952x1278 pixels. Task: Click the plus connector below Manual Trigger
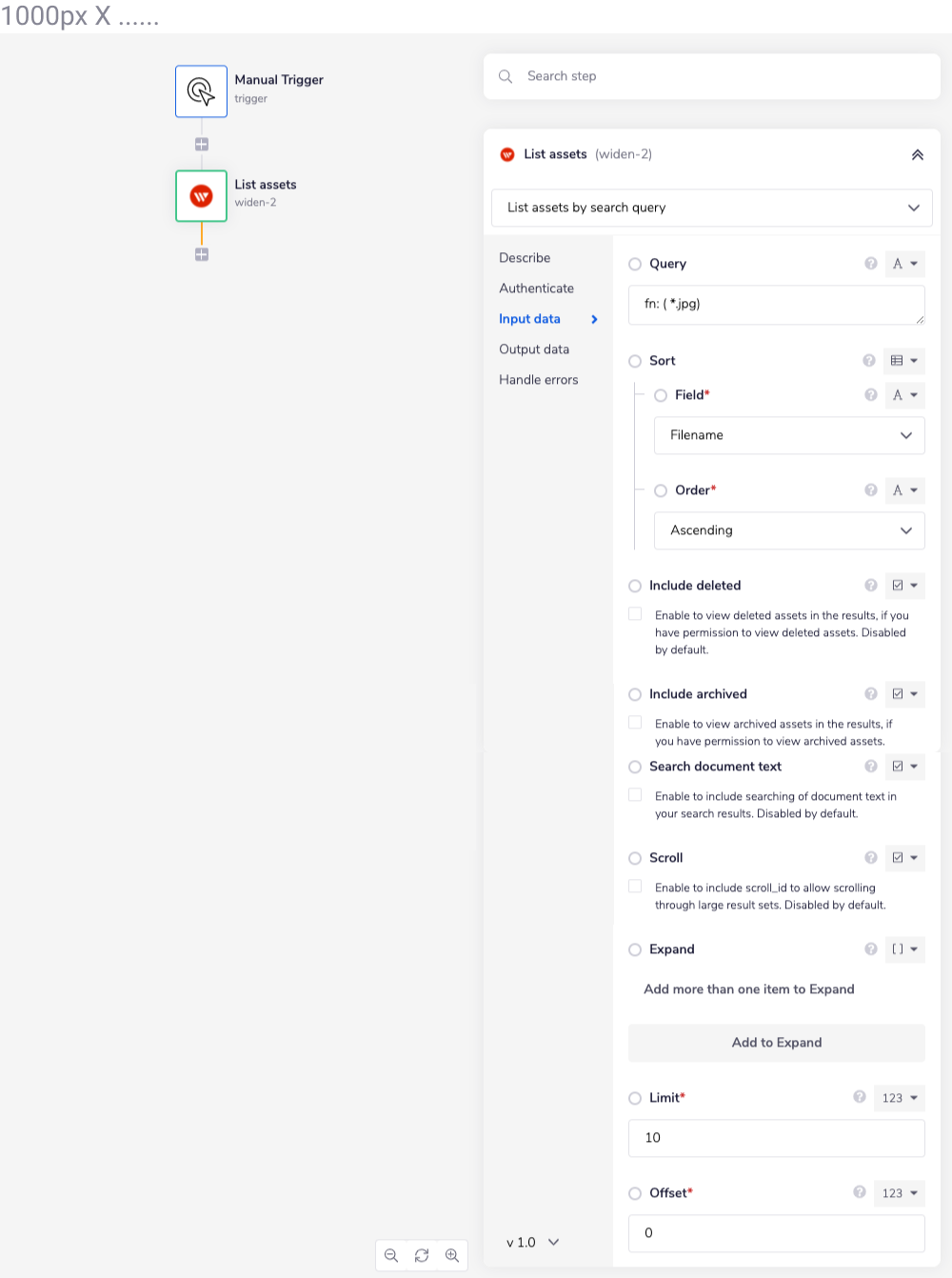[x=201, y=145]
